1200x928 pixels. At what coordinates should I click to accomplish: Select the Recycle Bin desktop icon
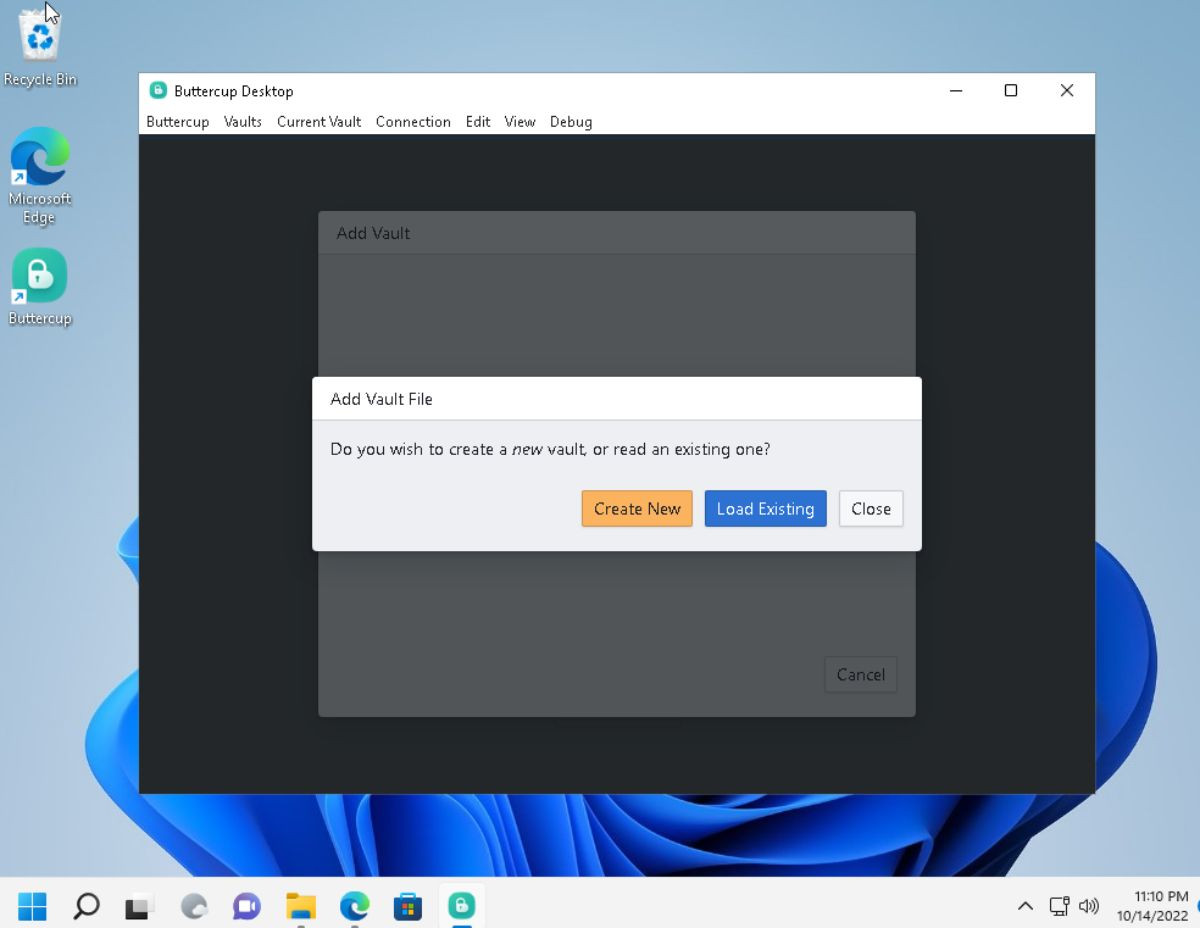pyautogui.click(x=40, y=48)
